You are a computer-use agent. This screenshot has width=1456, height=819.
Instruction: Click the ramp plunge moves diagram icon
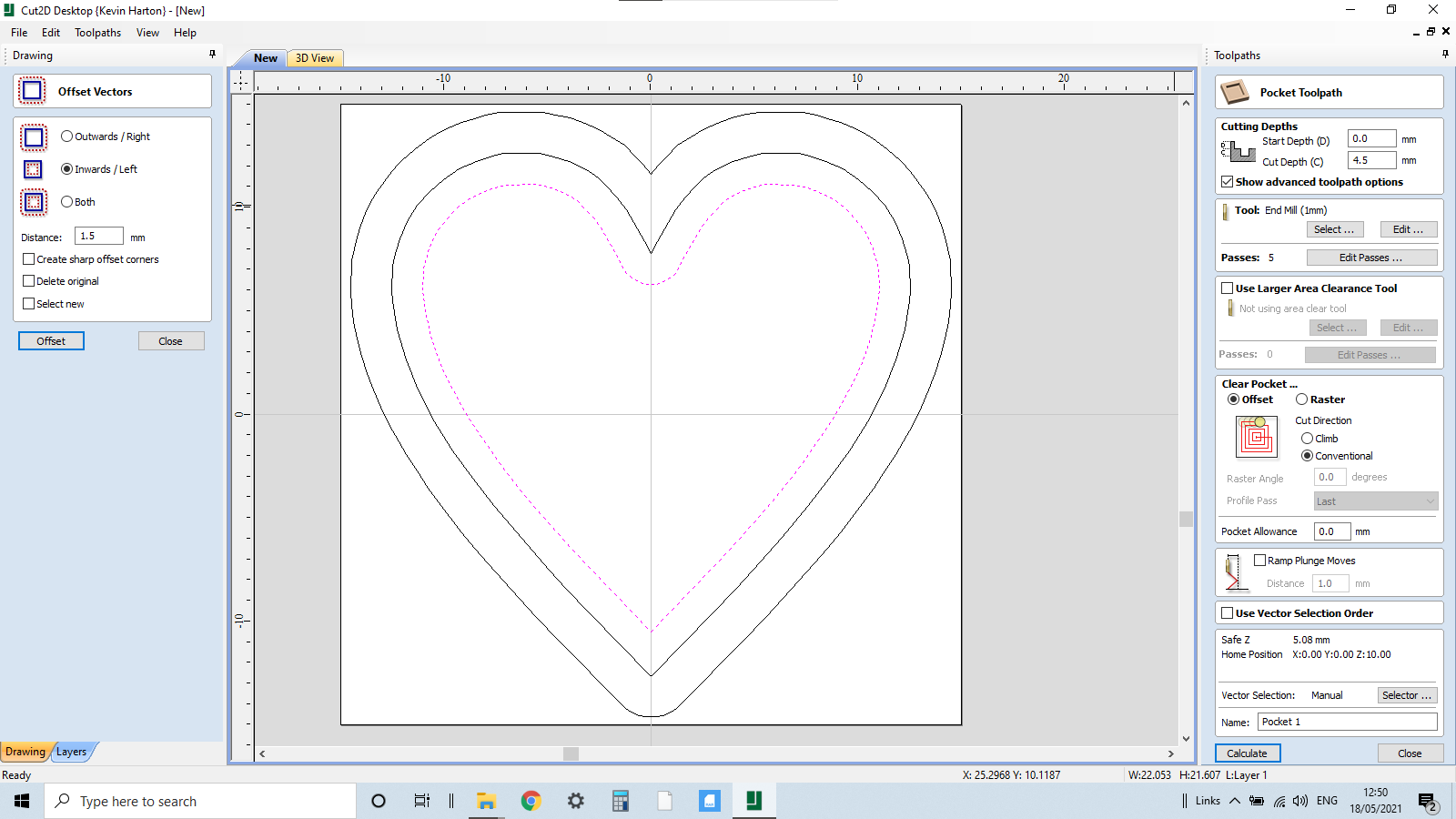point(1232,571)
